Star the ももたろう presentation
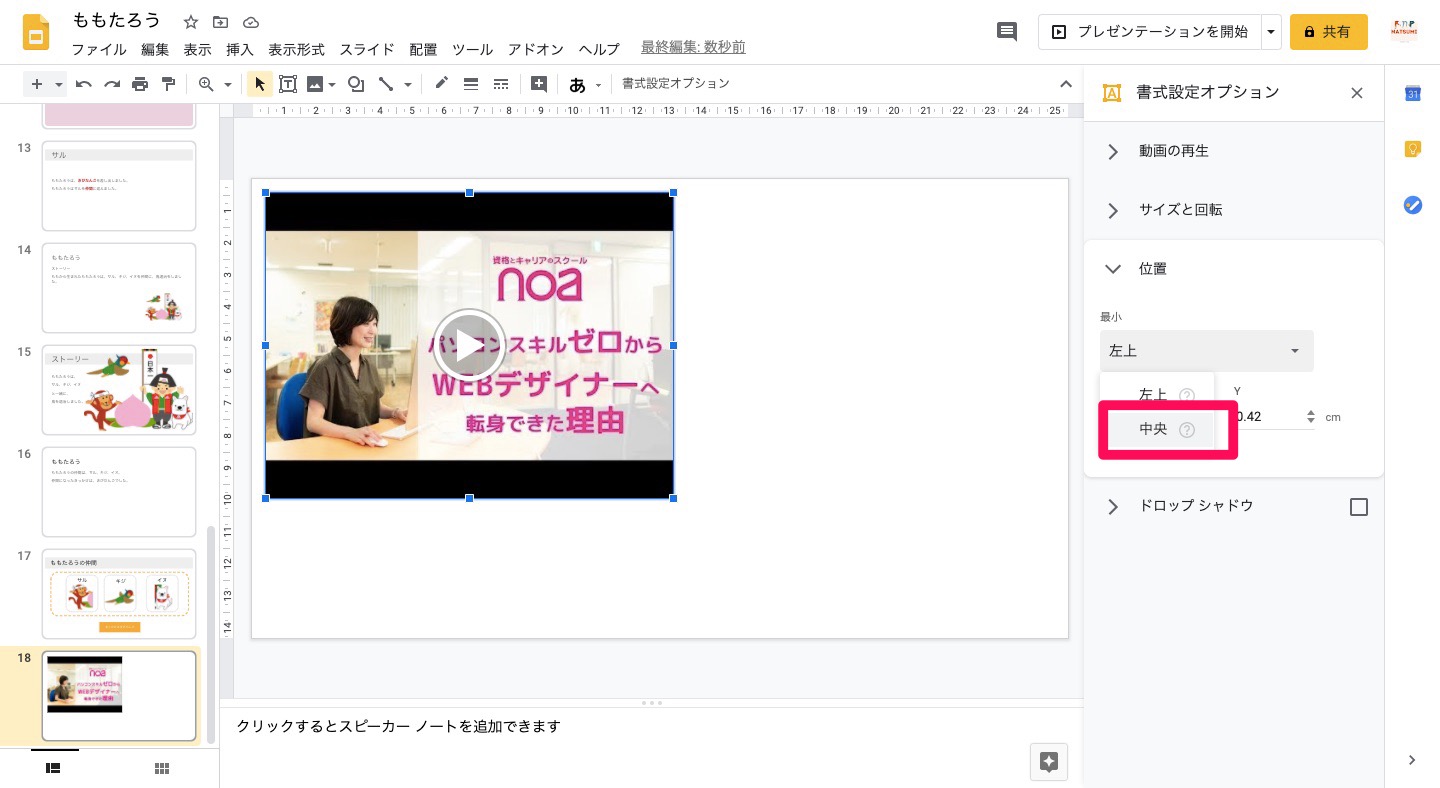This screenshot has width=1440, height=788. tap(191, 22)
